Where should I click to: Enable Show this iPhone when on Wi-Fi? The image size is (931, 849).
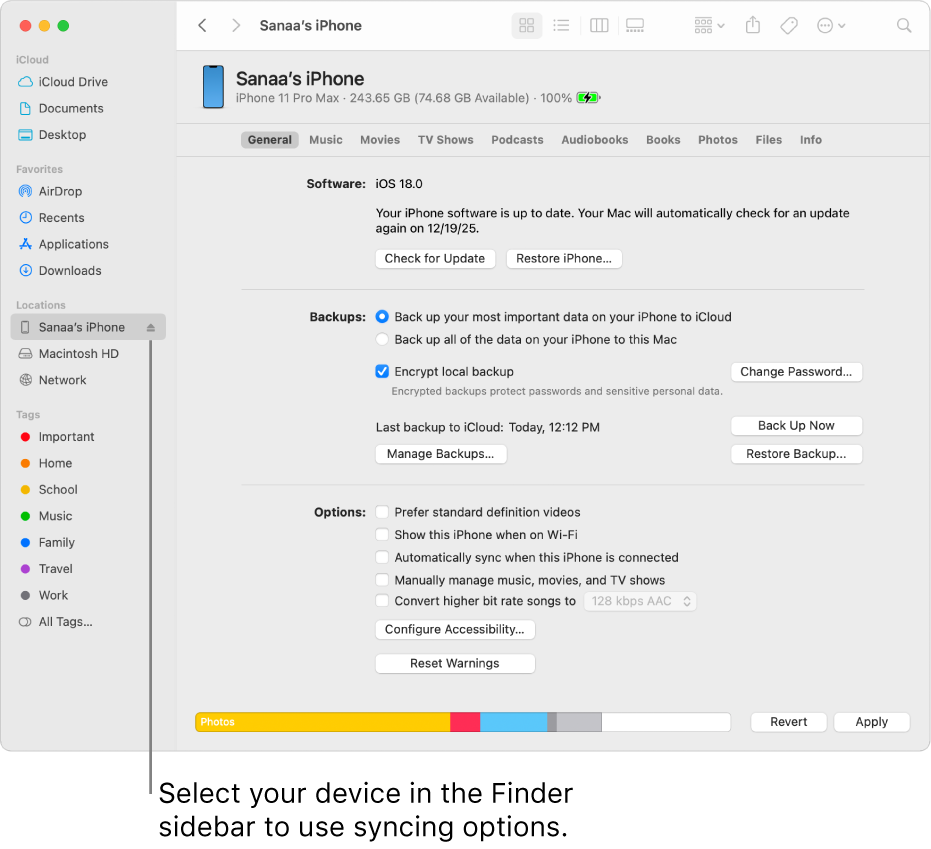(x=382, y=535)
